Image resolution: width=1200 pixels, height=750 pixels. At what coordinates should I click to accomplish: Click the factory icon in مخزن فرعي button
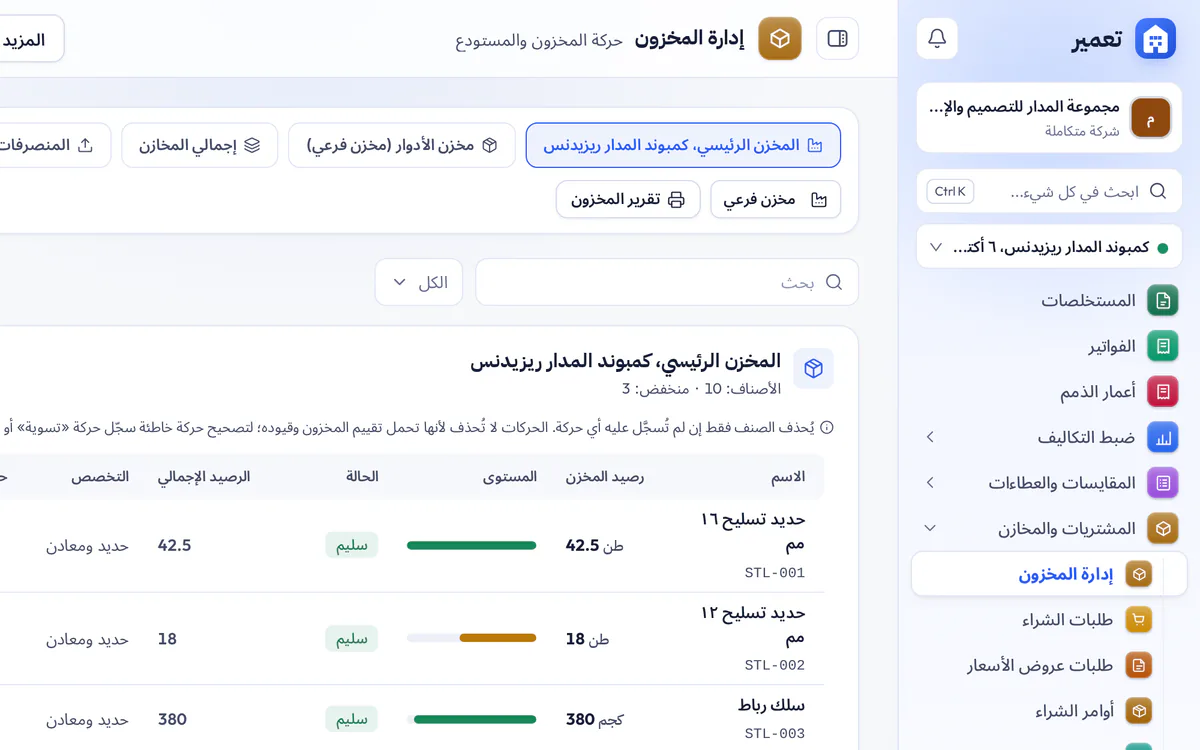click(820, 199)
